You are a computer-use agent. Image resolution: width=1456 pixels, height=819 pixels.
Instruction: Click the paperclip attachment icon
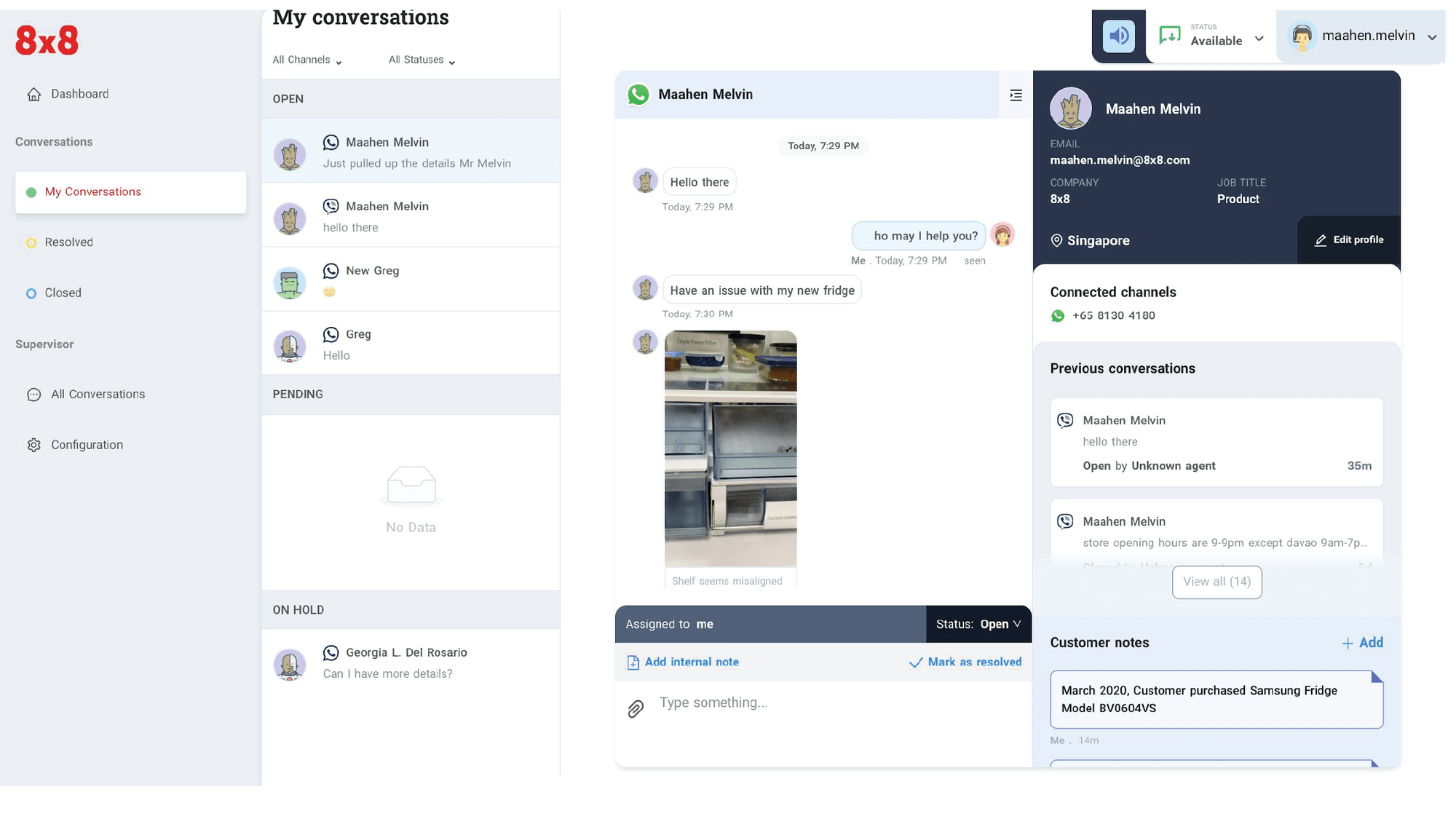pyautogui.click(x=636, y=708)
